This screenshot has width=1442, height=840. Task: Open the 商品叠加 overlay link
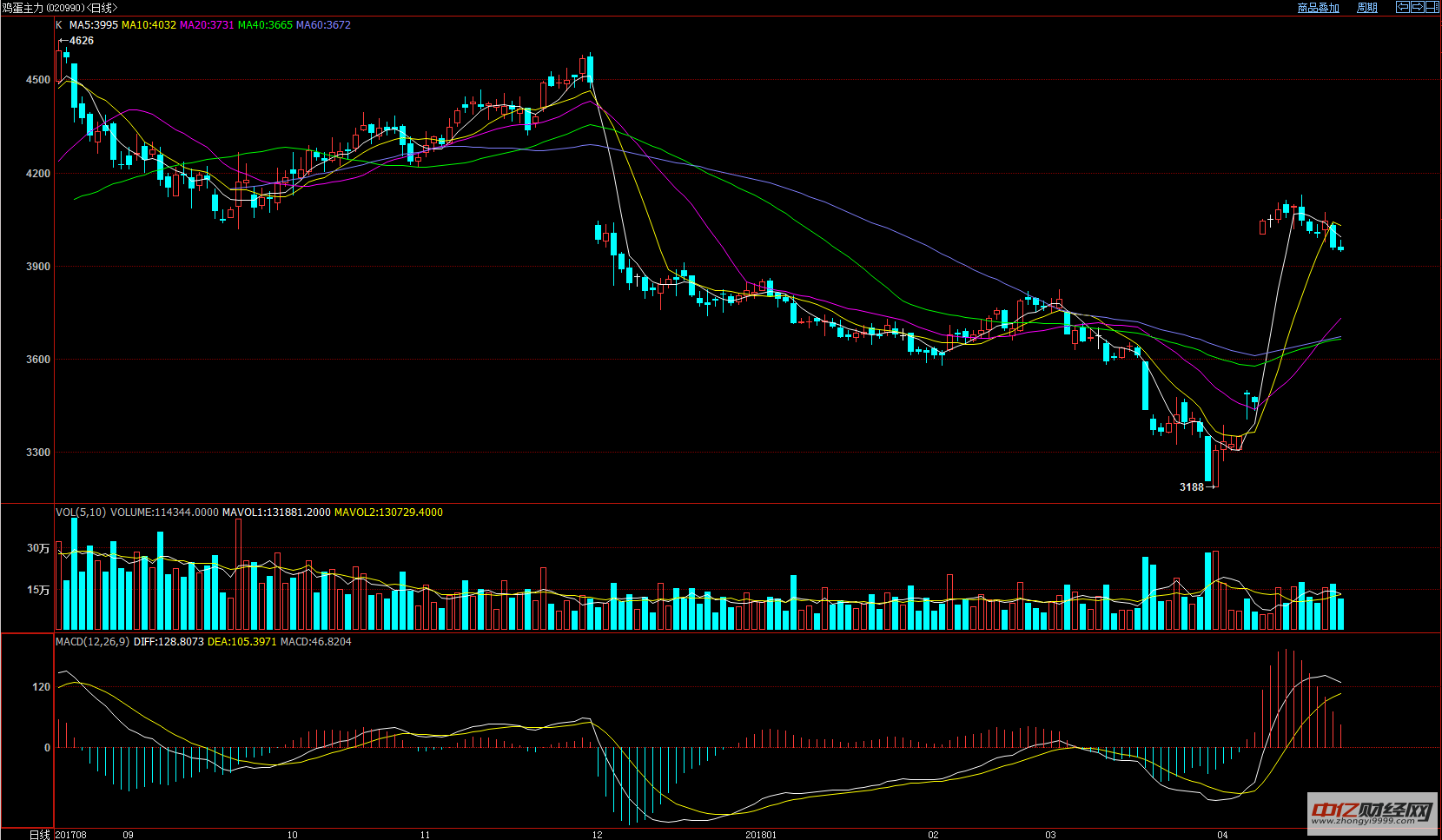(1319, 8)
